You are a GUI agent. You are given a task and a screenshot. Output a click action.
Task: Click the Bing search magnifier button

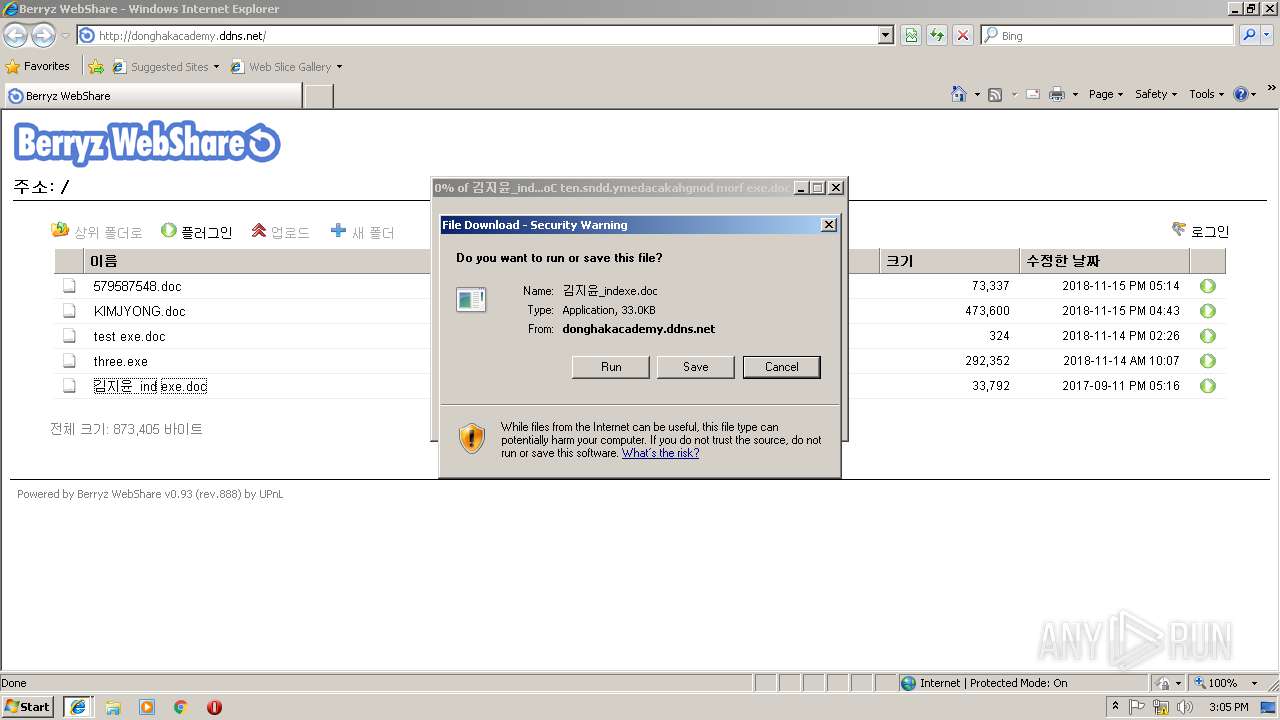1249,35
